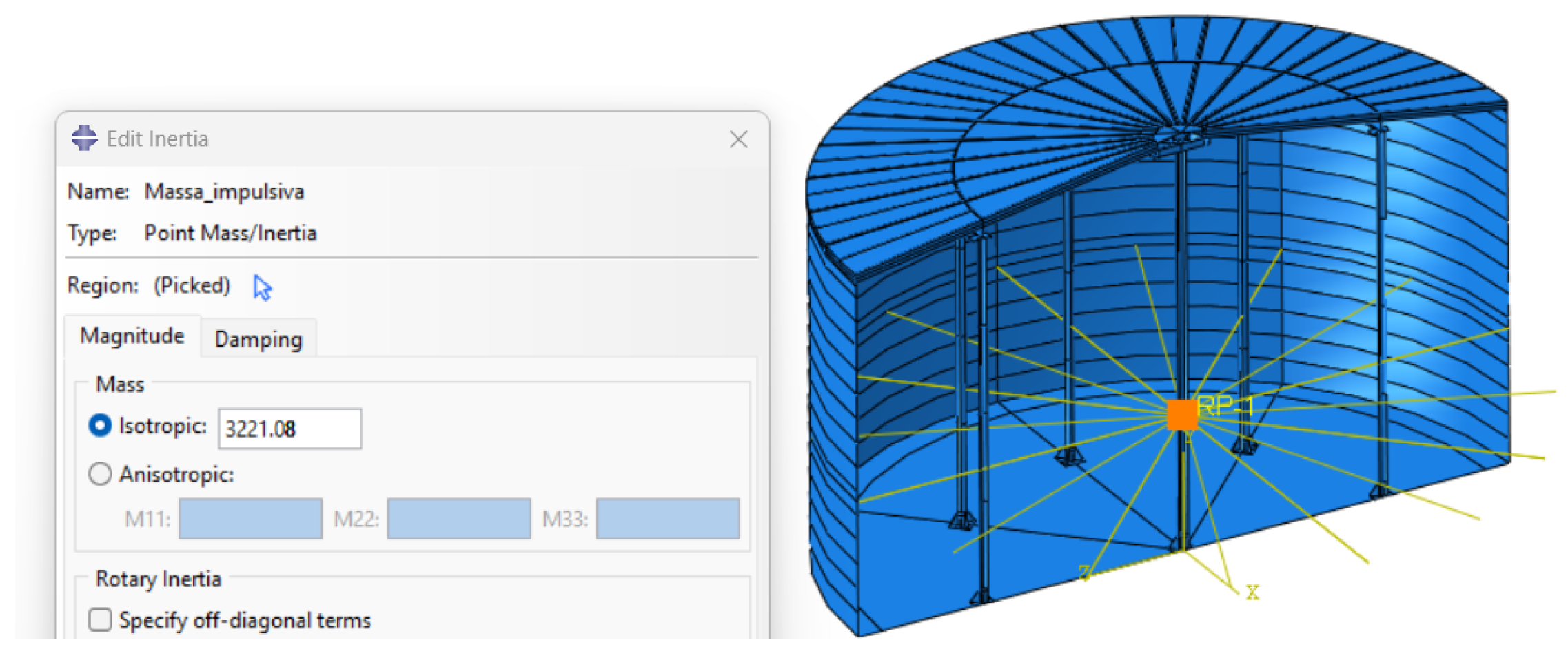This screenshot has width=1568, height=658.
Task: Click the region picker arrow icon
Action: 263,287
